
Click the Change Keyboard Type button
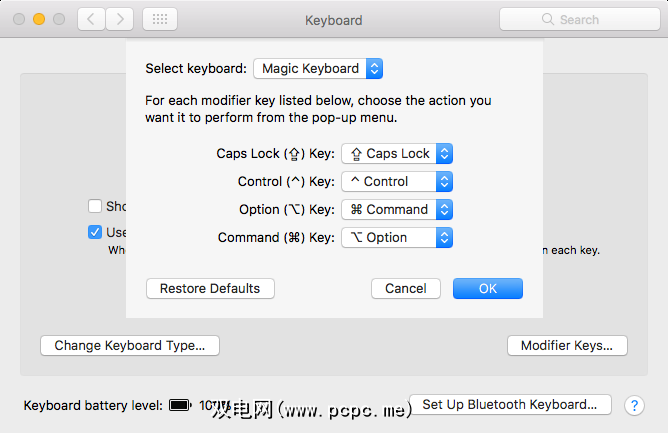click(x=130, y=345)
